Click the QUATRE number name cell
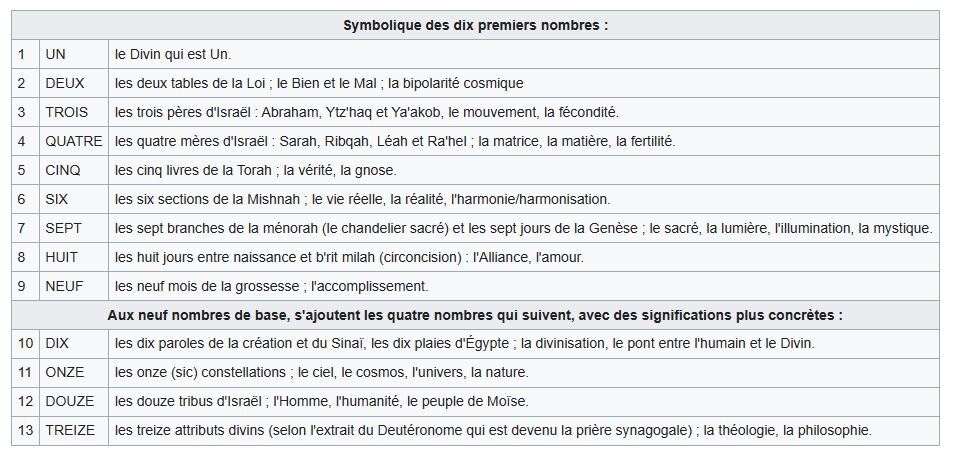The image size is (958, 460). point(73,141)
